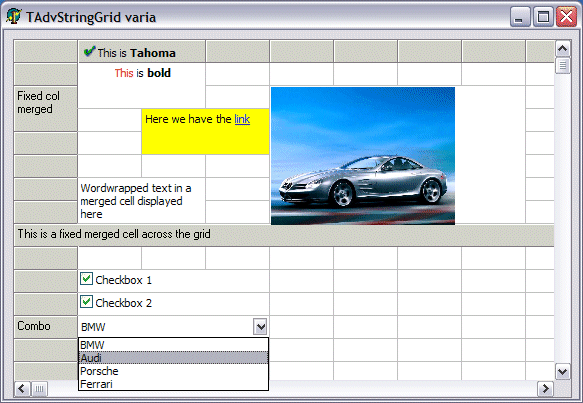583x403 pixels.
Task: Click the 'Checkbox 1' label text
Action: 123,280
